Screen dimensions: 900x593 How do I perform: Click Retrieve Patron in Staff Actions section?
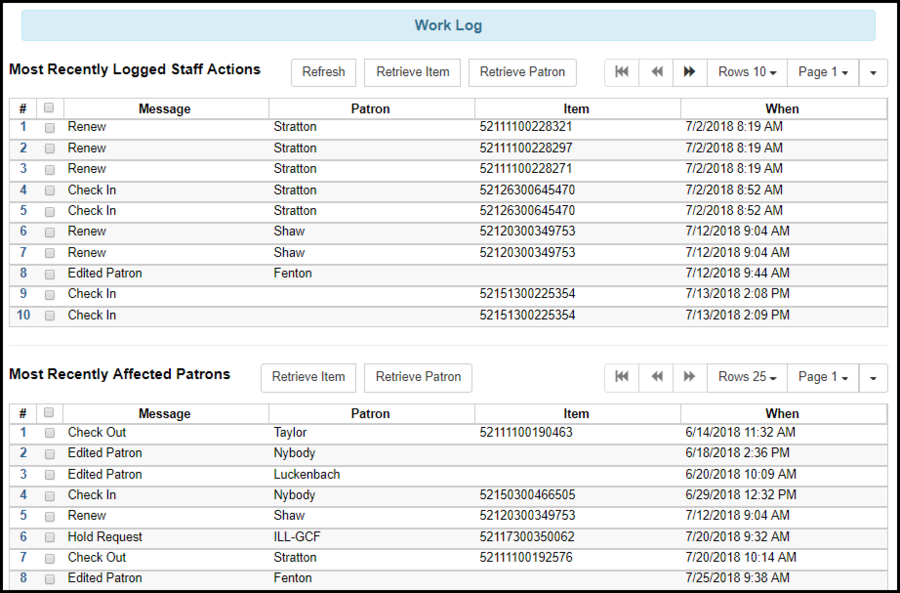pos(522,72)
